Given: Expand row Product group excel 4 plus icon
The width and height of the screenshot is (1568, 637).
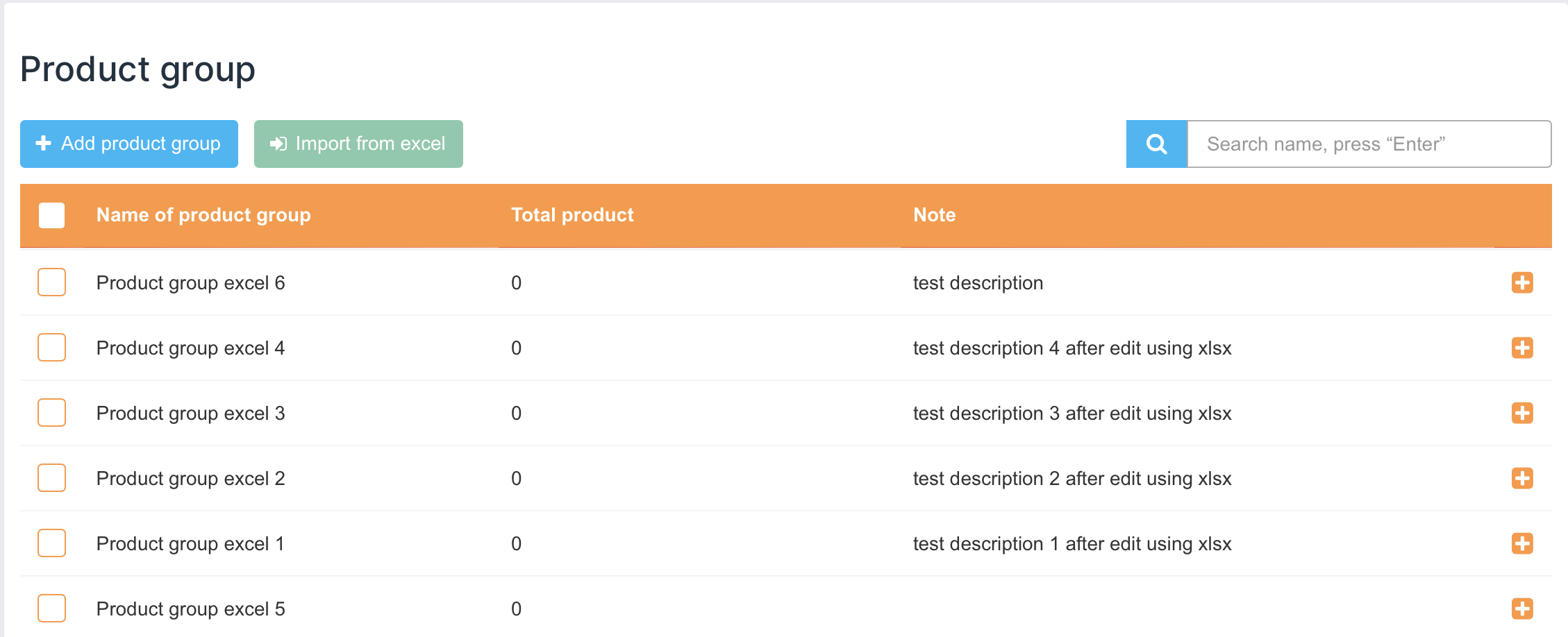Looking at the screenshot, I should coord(1522,348).
